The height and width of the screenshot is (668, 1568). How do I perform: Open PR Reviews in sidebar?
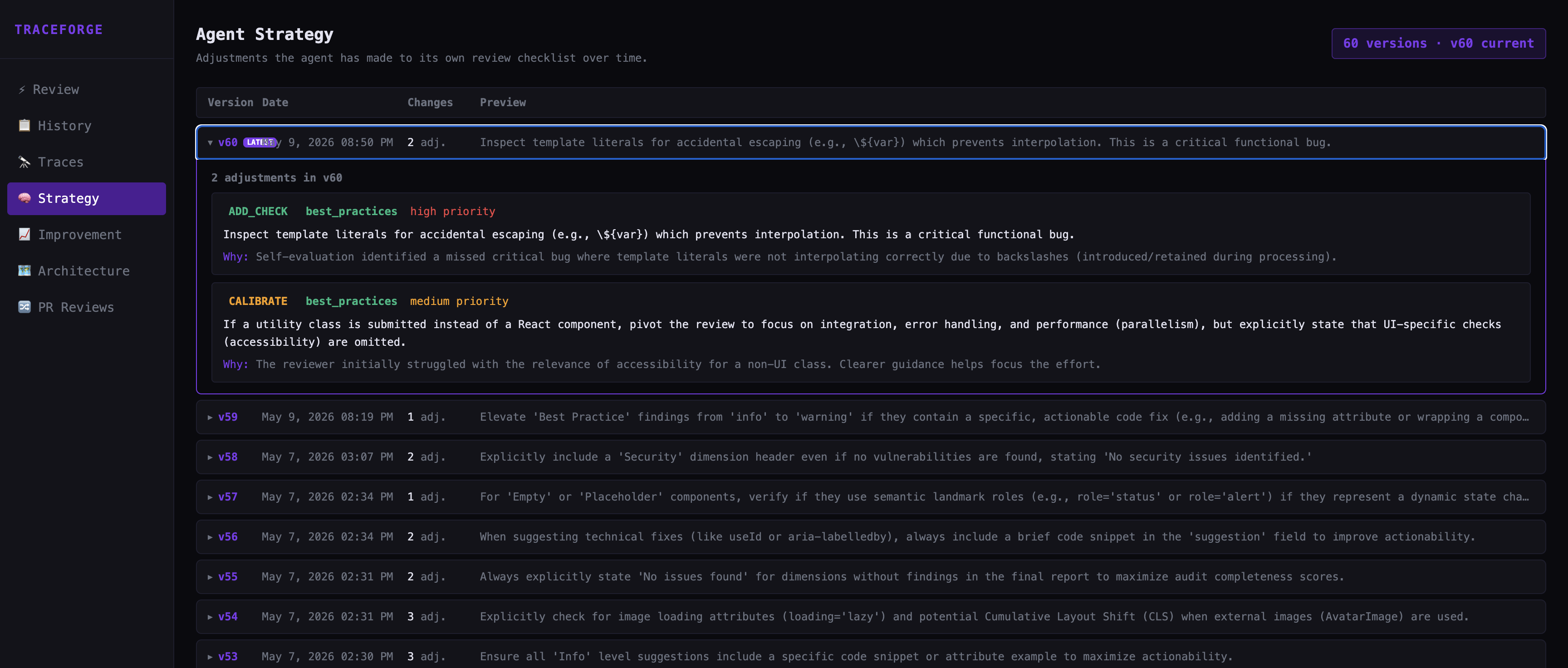[87, 307]
